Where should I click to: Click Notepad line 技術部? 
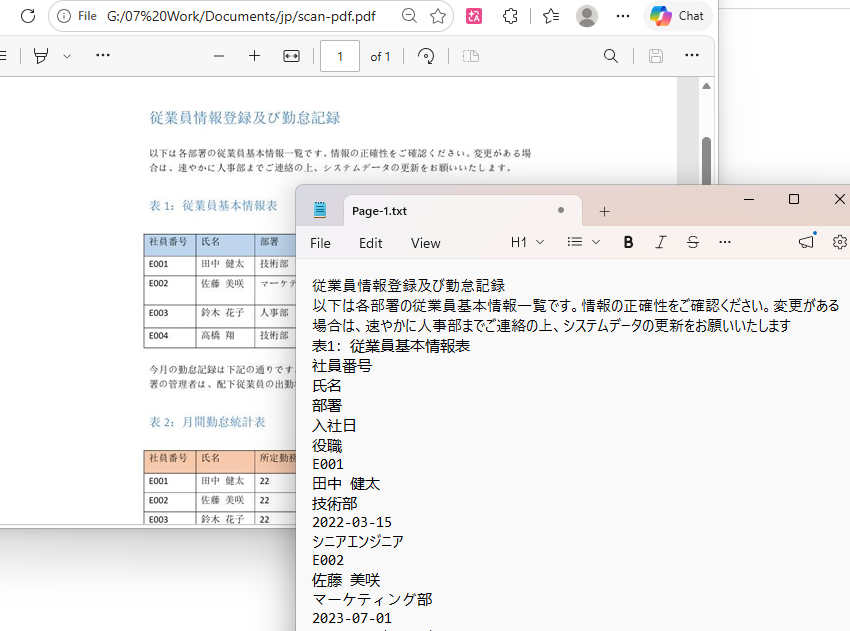click(x=334, y=504)
